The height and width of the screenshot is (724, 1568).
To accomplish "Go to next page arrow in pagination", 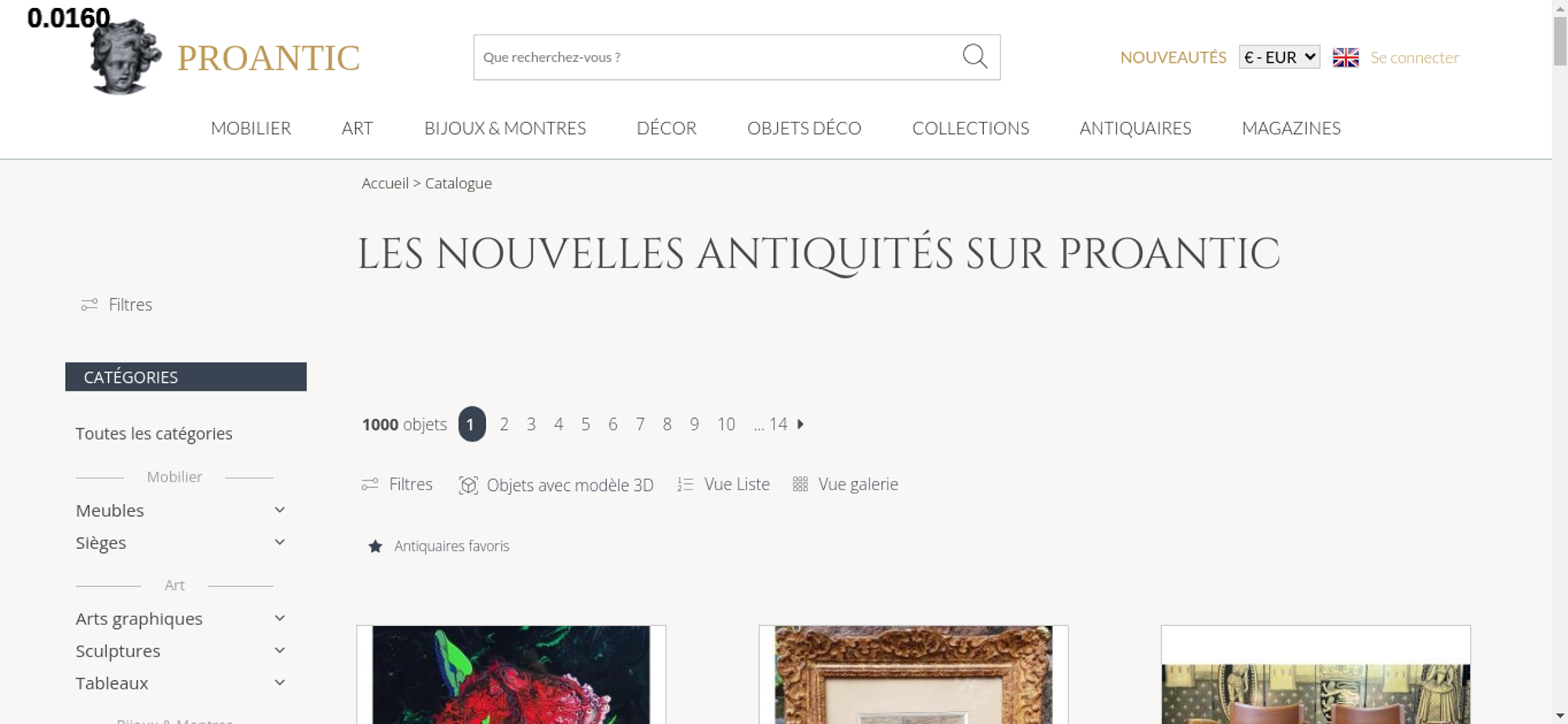I will pyautogui.click(x=800, y=424).
